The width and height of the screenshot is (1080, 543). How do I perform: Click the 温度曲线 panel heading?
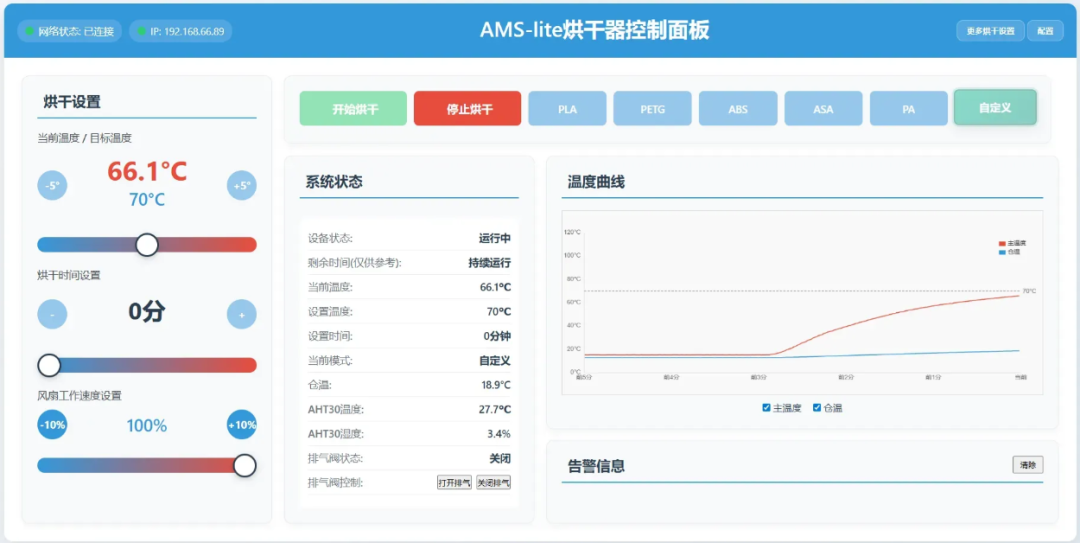coord(596,183)
